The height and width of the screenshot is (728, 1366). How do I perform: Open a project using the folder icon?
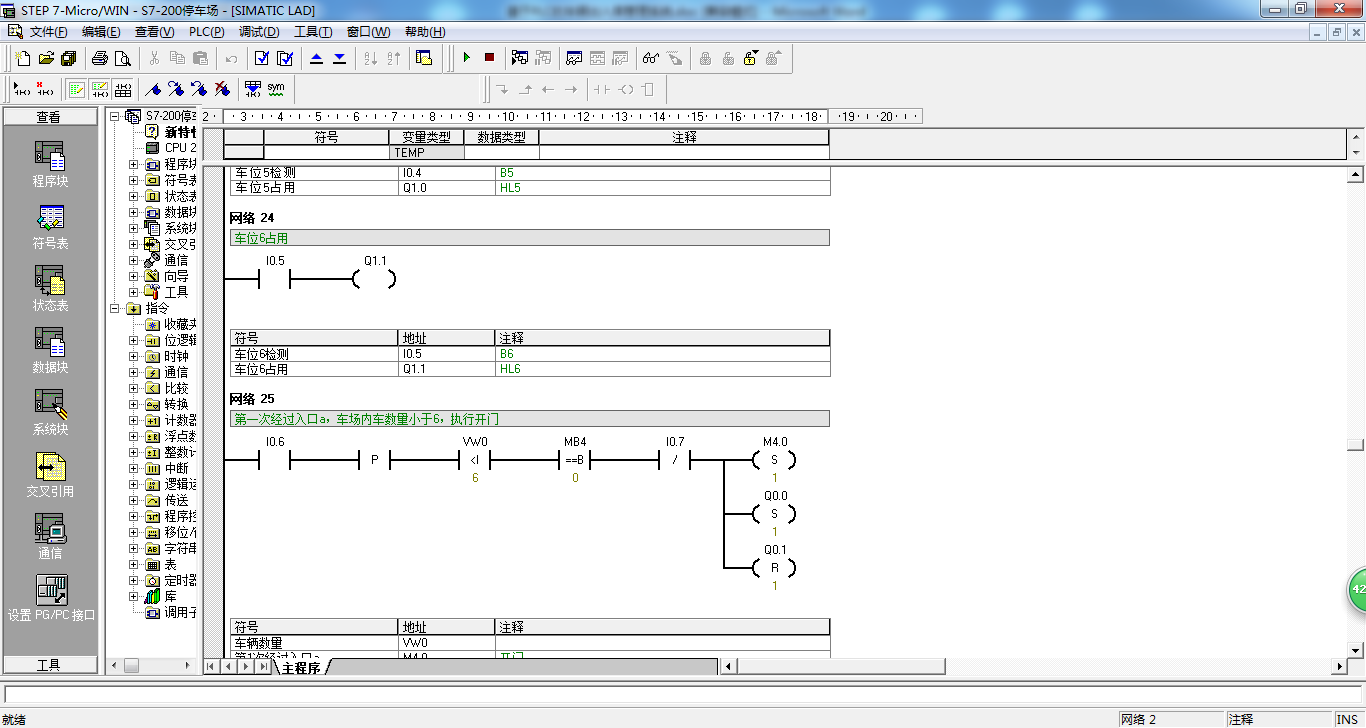point(45,58)
